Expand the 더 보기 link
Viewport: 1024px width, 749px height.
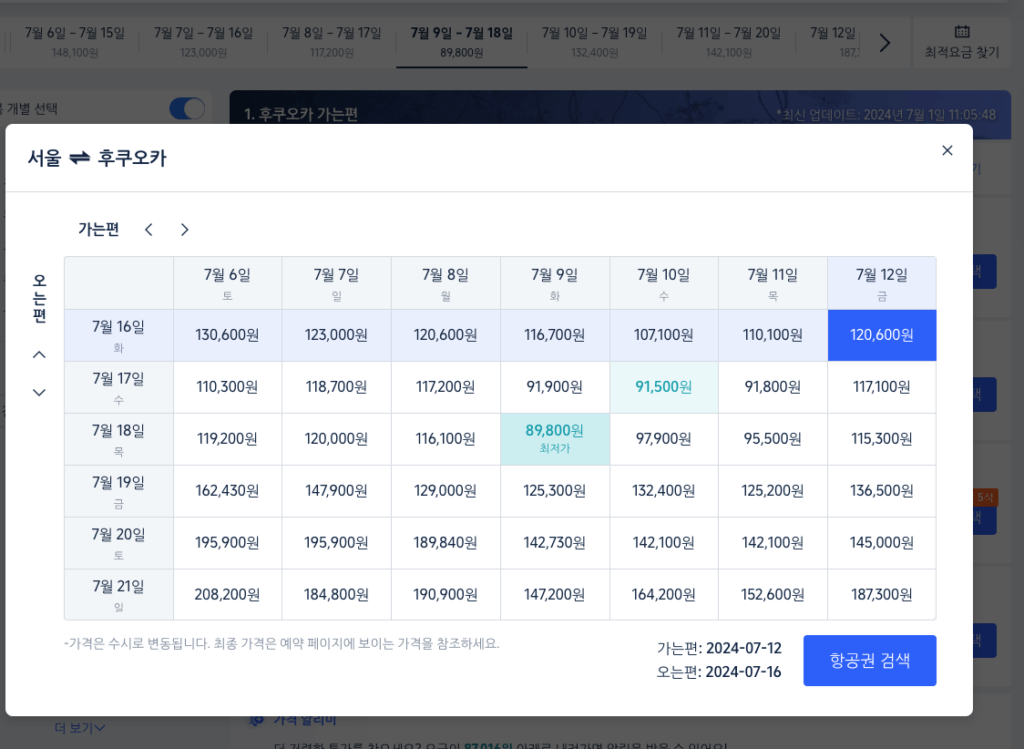80,727
